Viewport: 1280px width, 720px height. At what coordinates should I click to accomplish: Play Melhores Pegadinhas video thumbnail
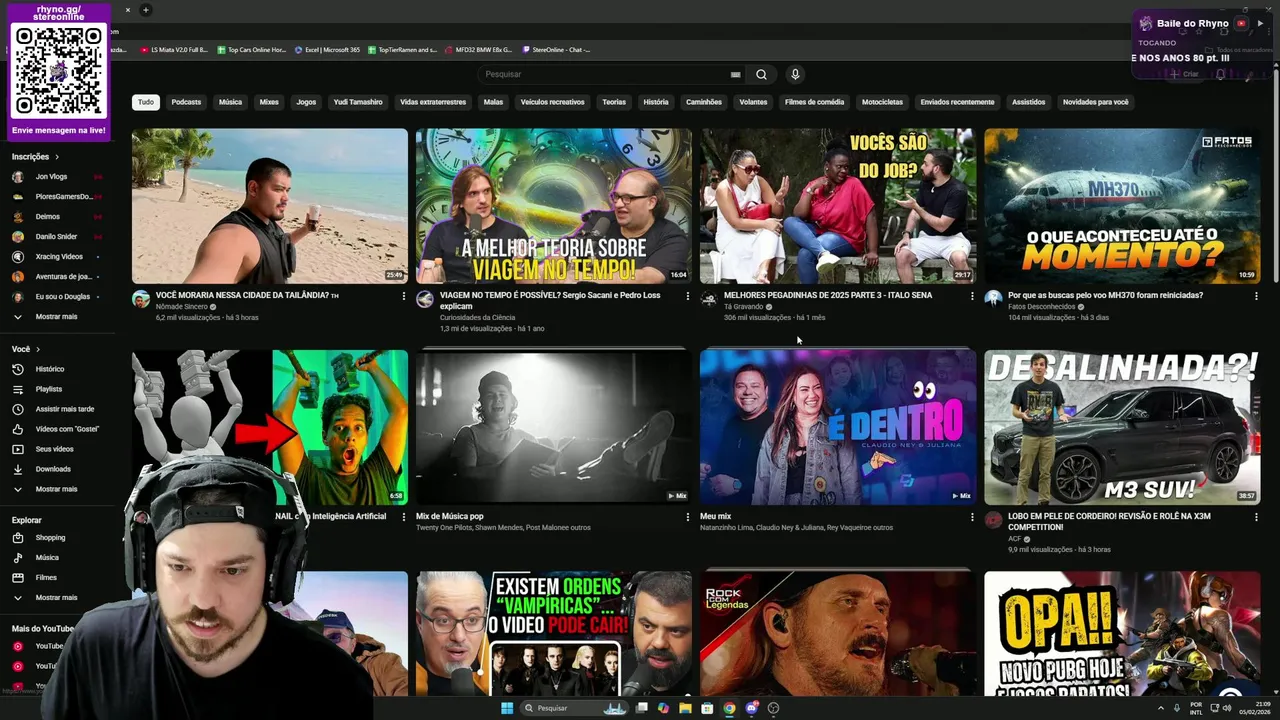pos(838,206)
